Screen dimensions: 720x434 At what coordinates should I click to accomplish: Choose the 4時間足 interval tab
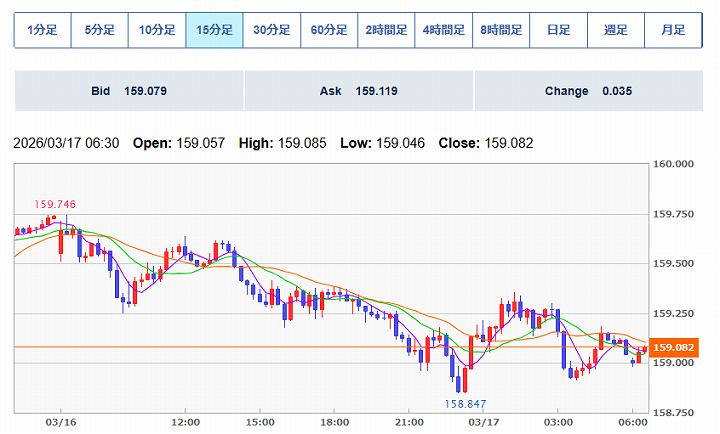444,30
